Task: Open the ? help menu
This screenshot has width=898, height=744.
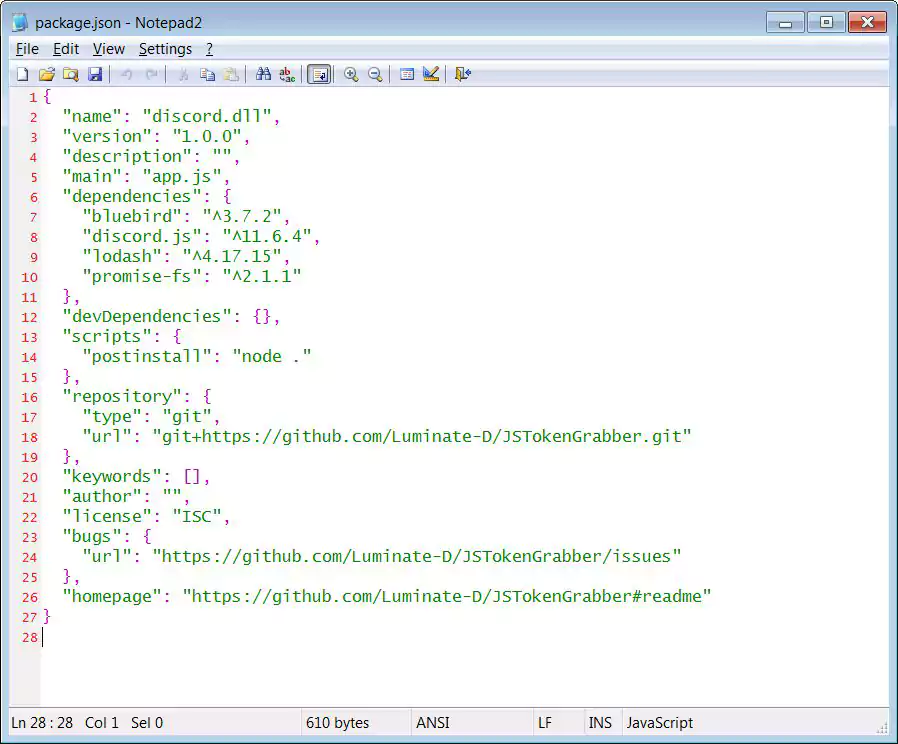Action: (x=210, y=49)
